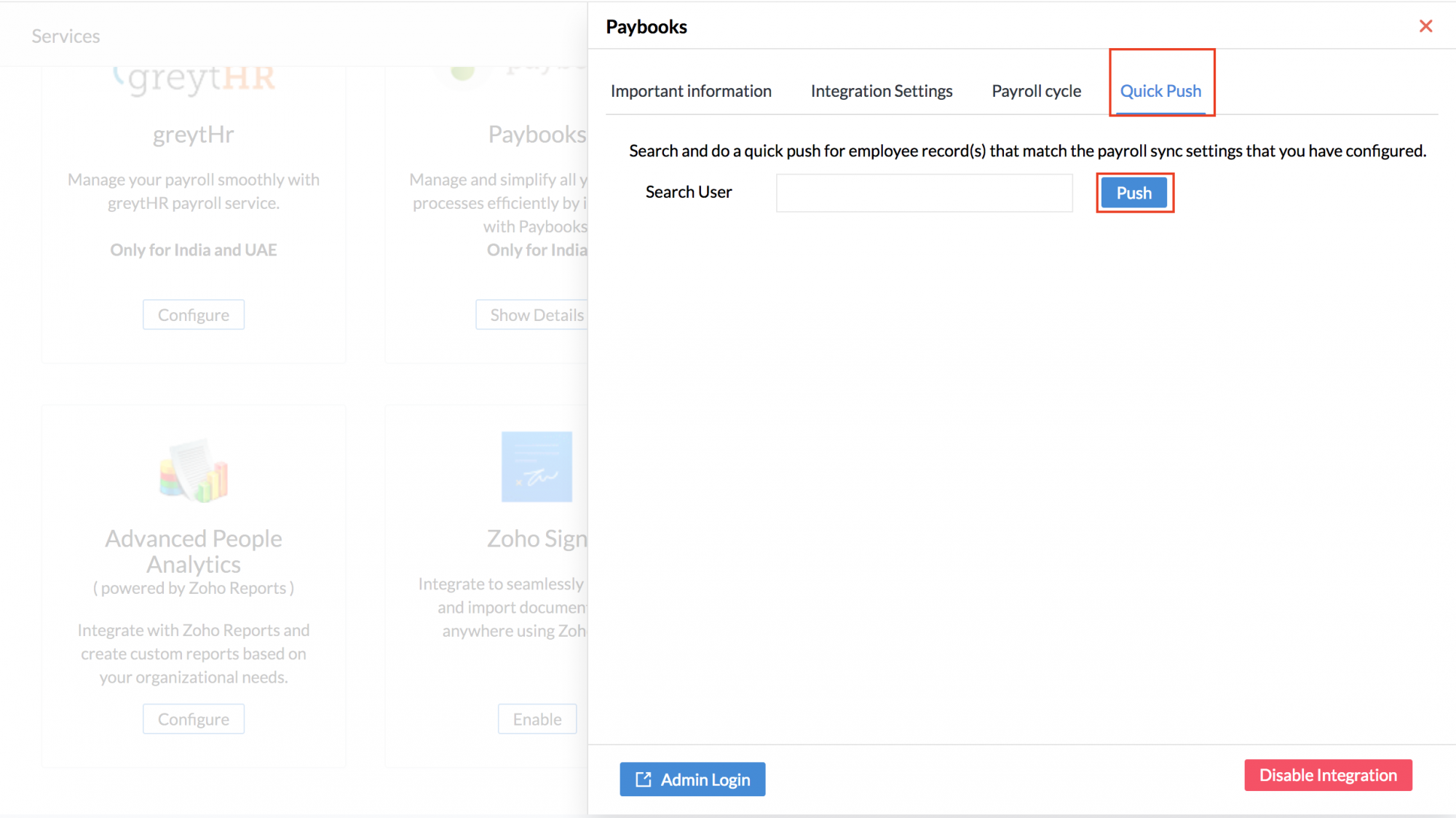Click the Quick Push tab
Viewport: 1456px width, 818px height.
(1160, 91)
